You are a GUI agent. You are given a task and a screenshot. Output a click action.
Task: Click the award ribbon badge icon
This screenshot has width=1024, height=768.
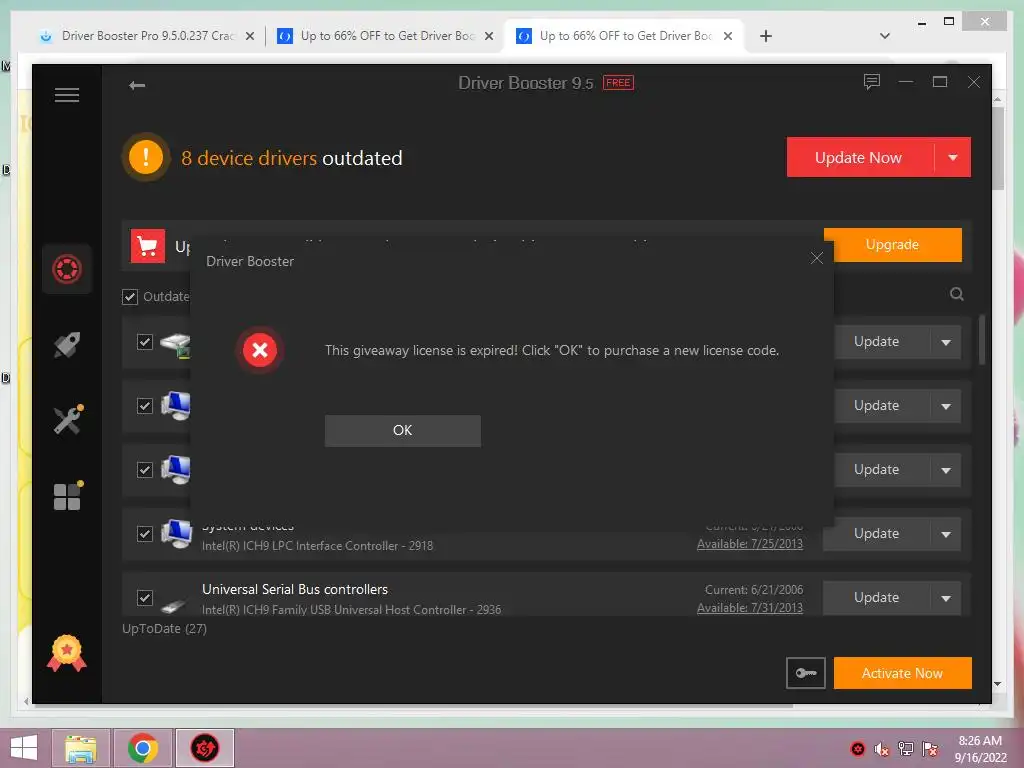click(67, 653)
